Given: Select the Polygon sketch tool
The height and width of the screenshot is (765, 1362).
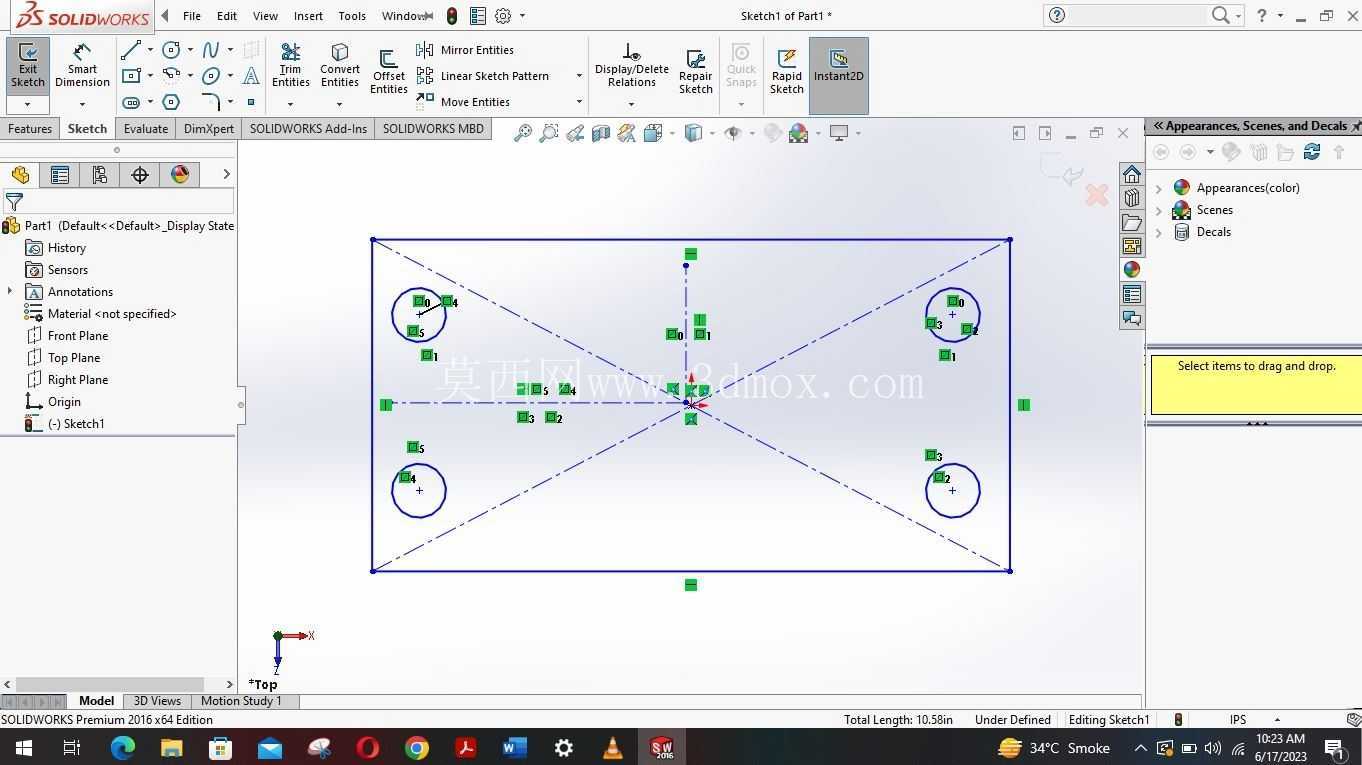Looking at the screenshot, I should 171,102.
